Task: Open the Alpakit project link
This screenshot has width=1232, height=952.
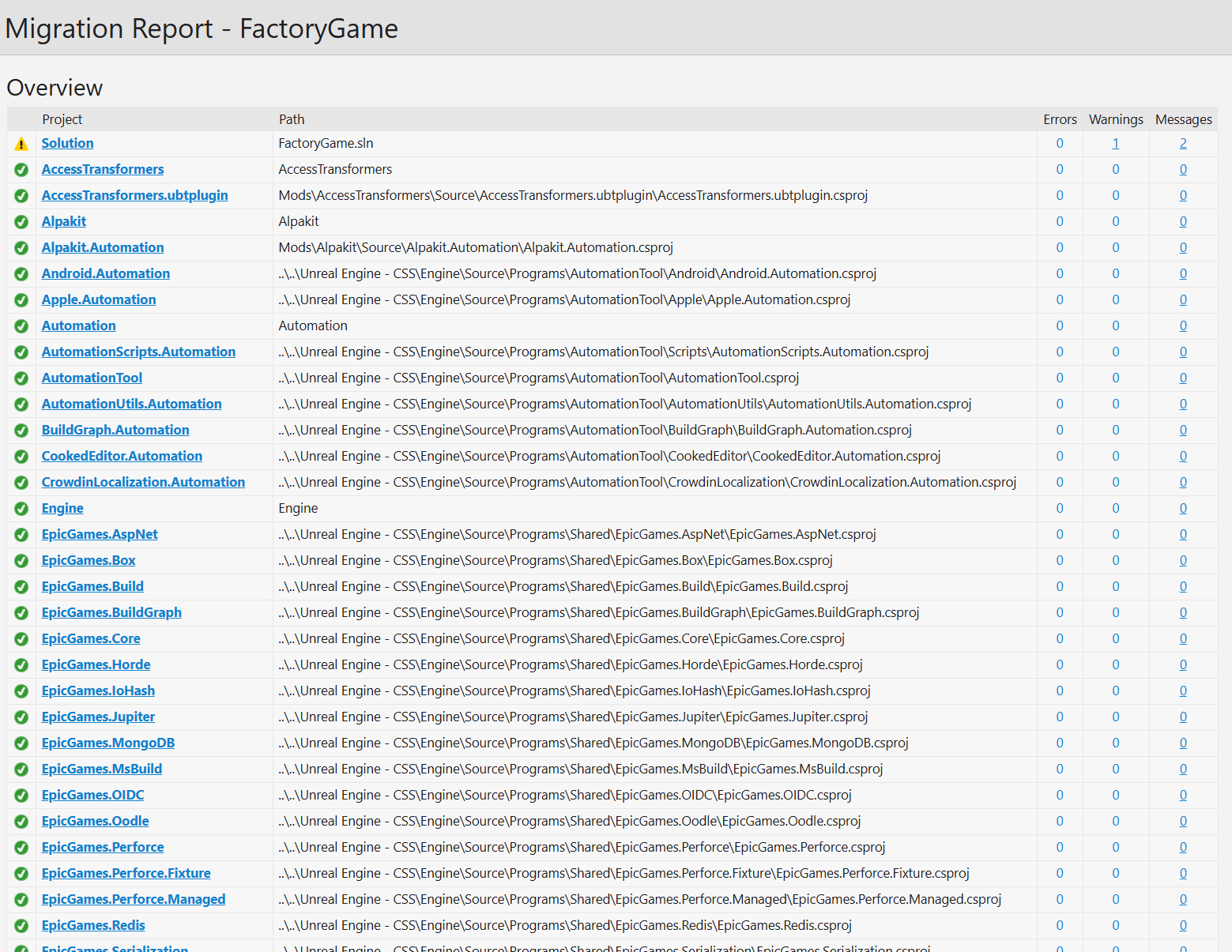Action: point(64,221)
